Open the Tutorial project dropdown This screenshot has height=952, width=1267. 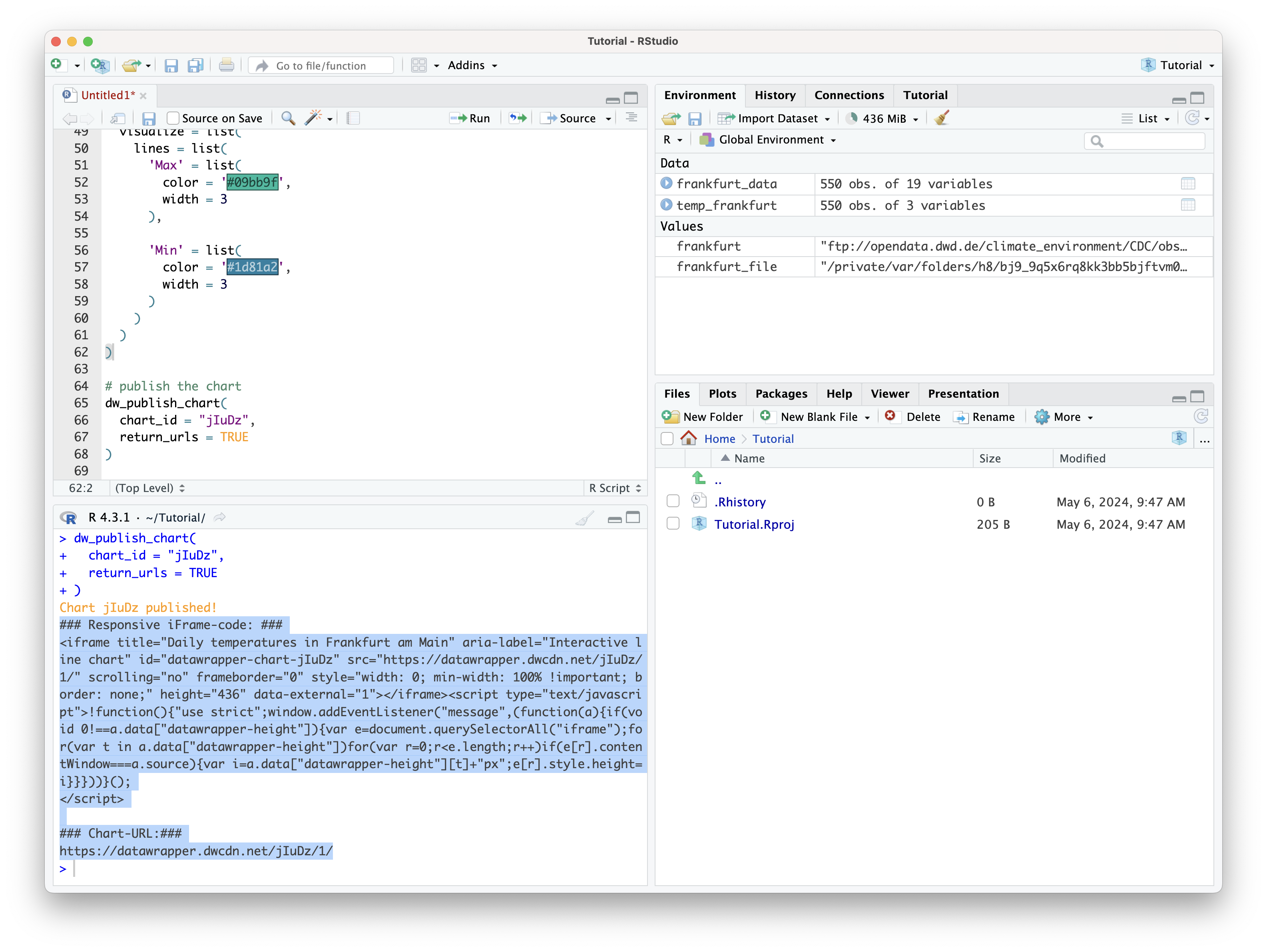tap(1178, 65)
